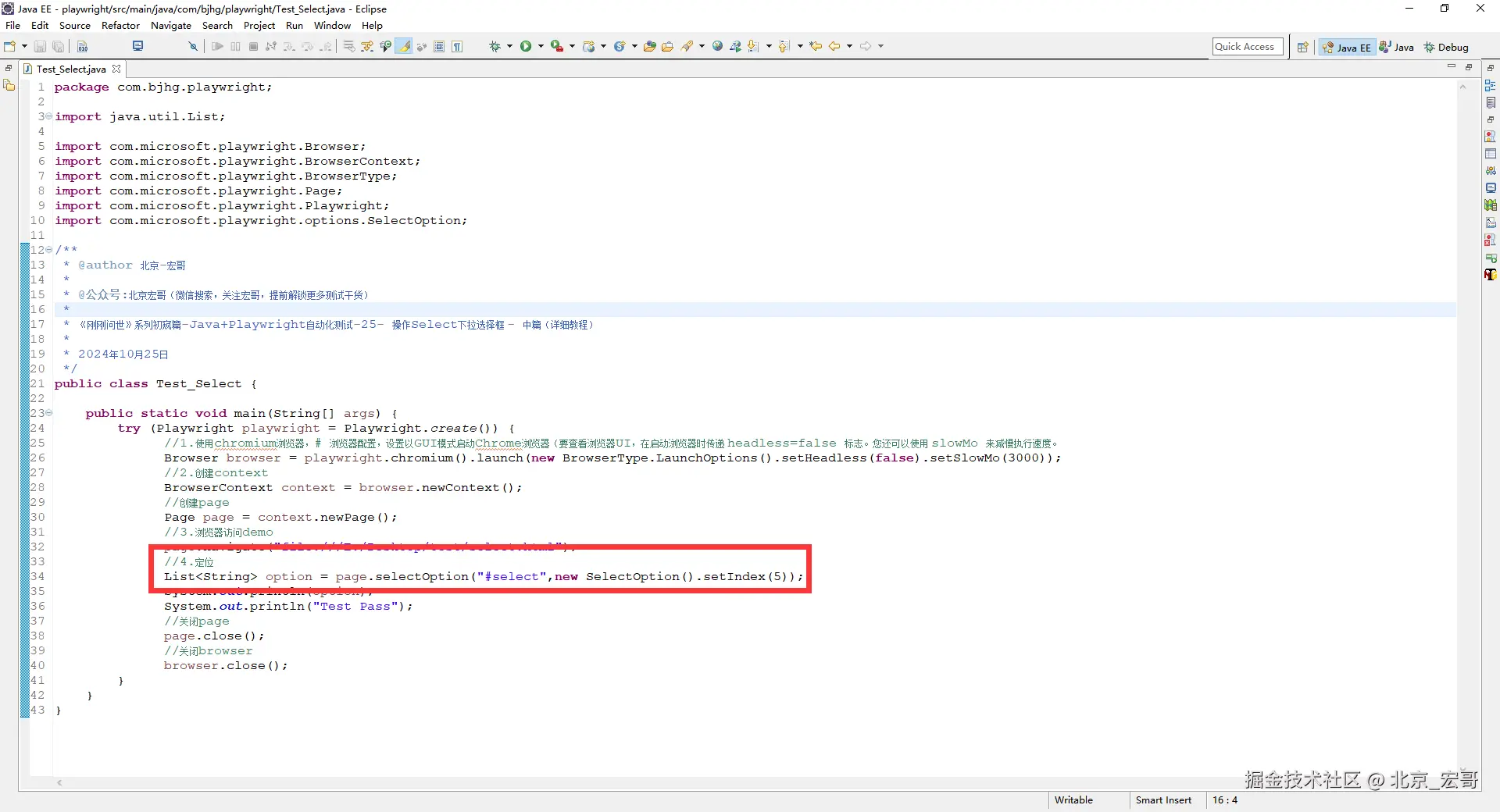Click the green Run button in toolbar

pos(526,47)
